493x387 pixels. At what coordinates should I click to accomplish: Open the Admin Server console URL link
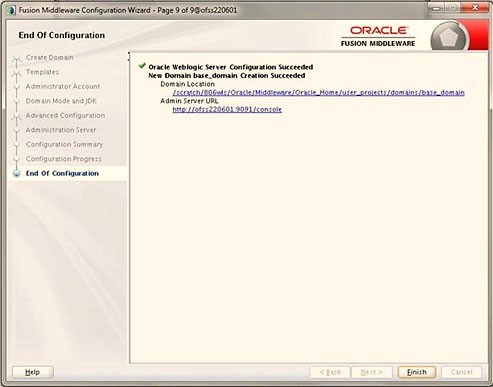(x=227, y=109)
